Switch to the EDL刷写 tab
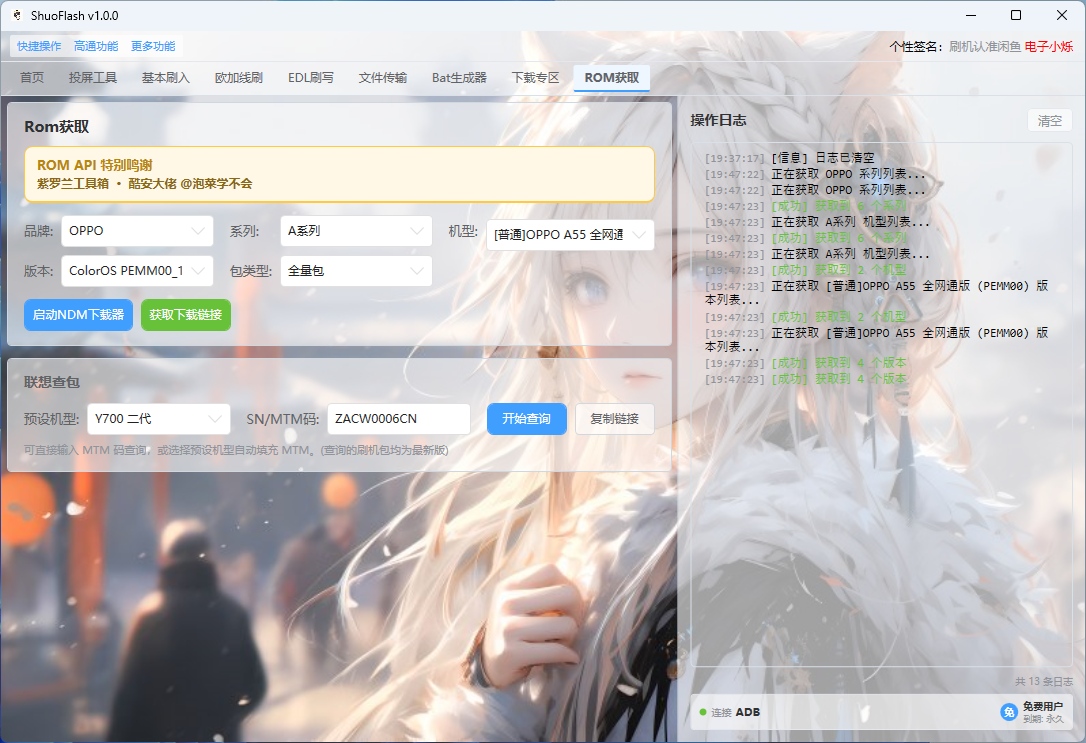The width and height of the screenshot is (1086, 743). (311, 78)
